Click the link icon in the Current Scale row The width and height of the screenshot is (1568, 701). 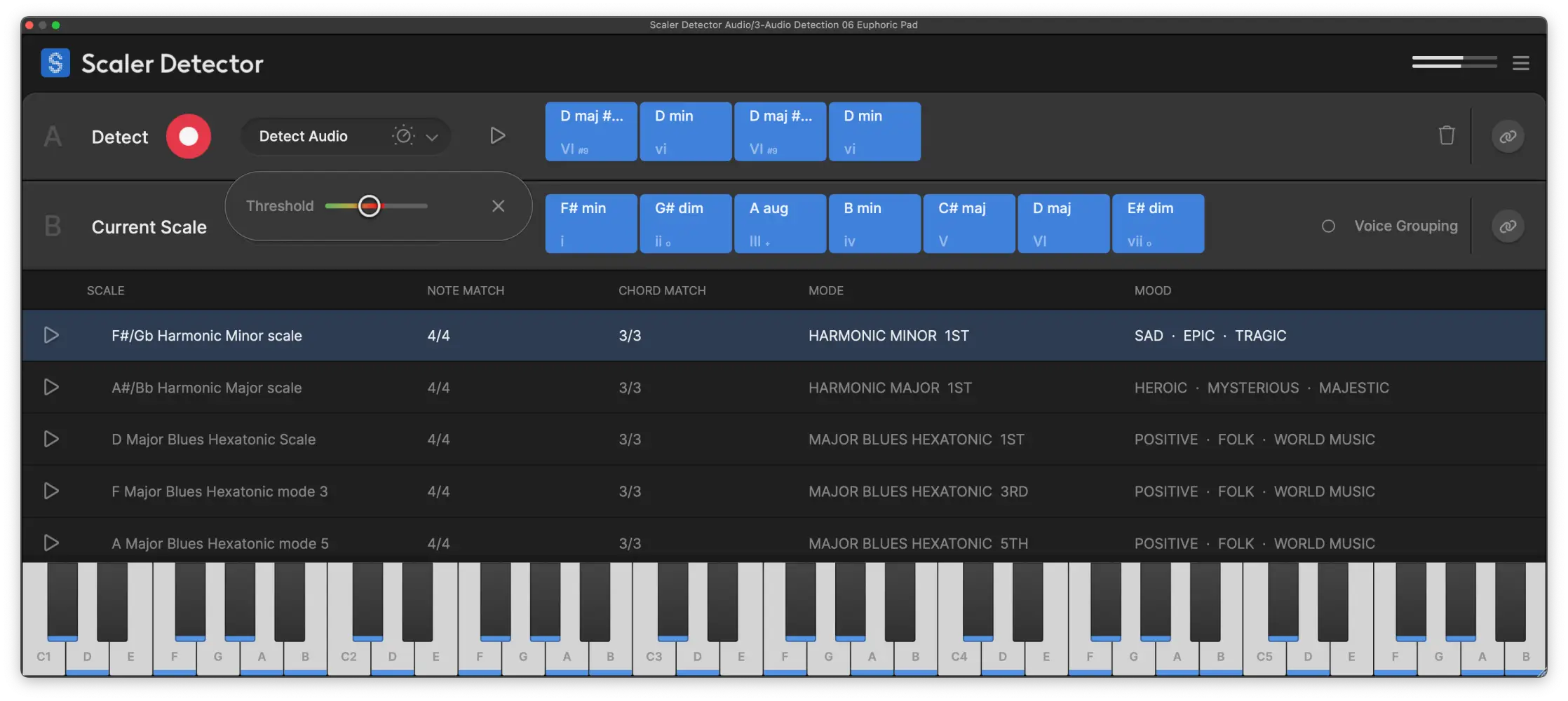click(1508, 226)
